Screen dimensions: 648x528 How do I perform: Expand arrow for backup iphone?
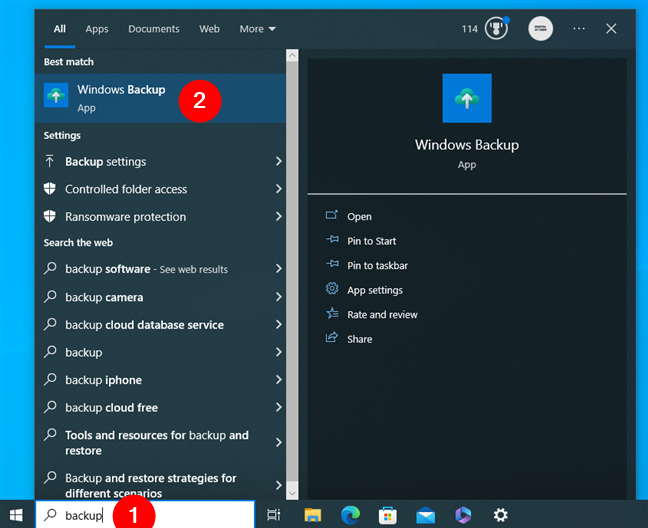[279, 380]
